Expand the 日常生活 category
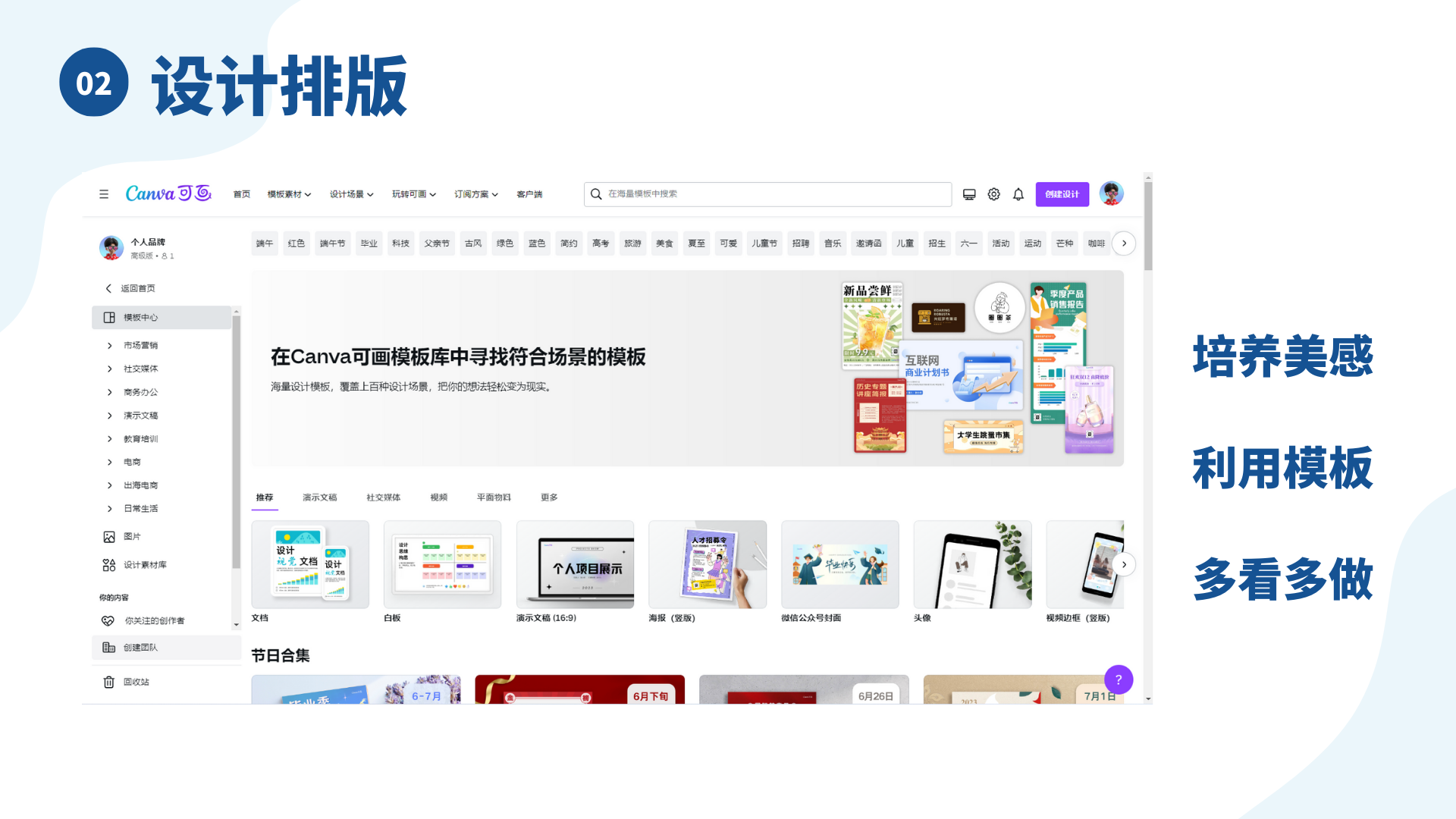Screen dimensions: 1456x819 pyautogui.click(x=109, y=509)
